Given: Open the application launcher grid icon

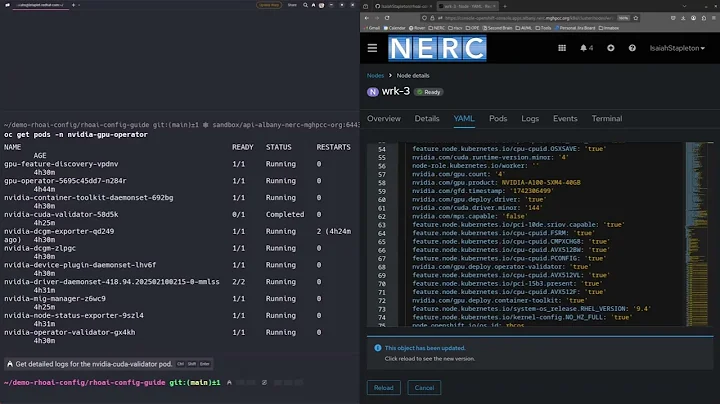Looking at the screenshot, I should (x=562, y=48).
